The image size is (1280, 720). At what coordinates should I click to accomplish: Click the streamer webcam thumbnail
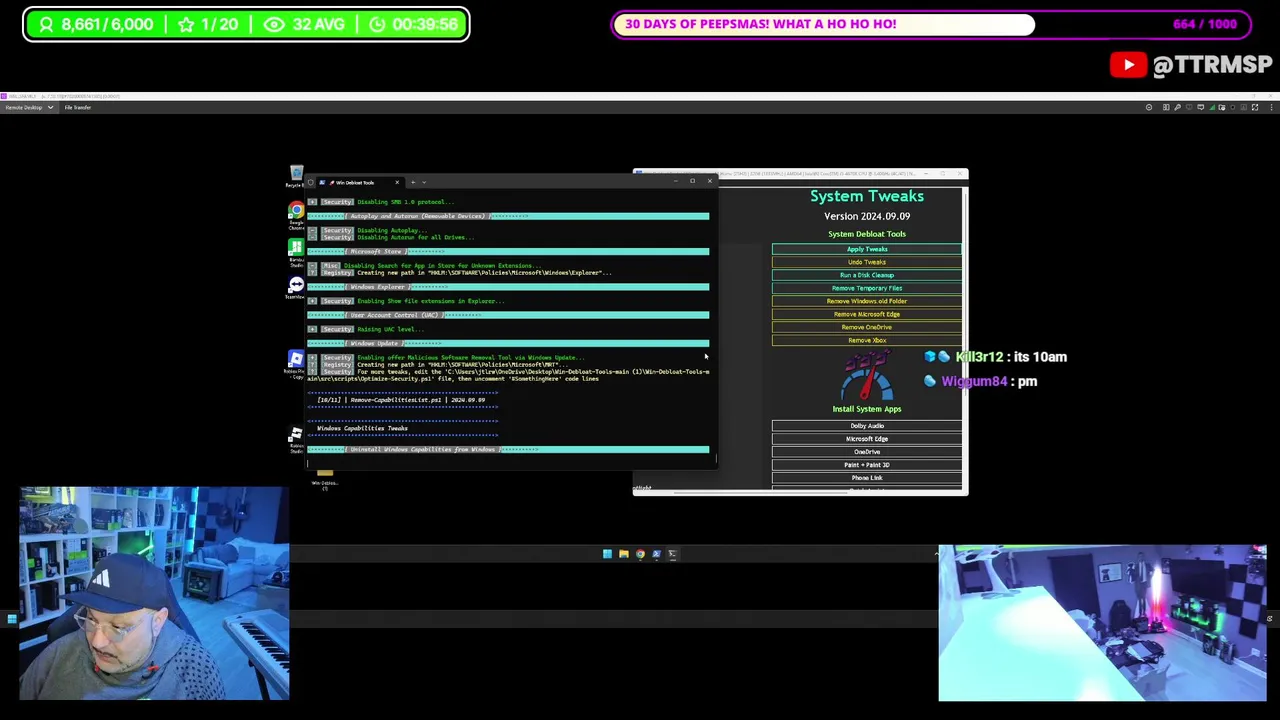click(x=154, y=594)
